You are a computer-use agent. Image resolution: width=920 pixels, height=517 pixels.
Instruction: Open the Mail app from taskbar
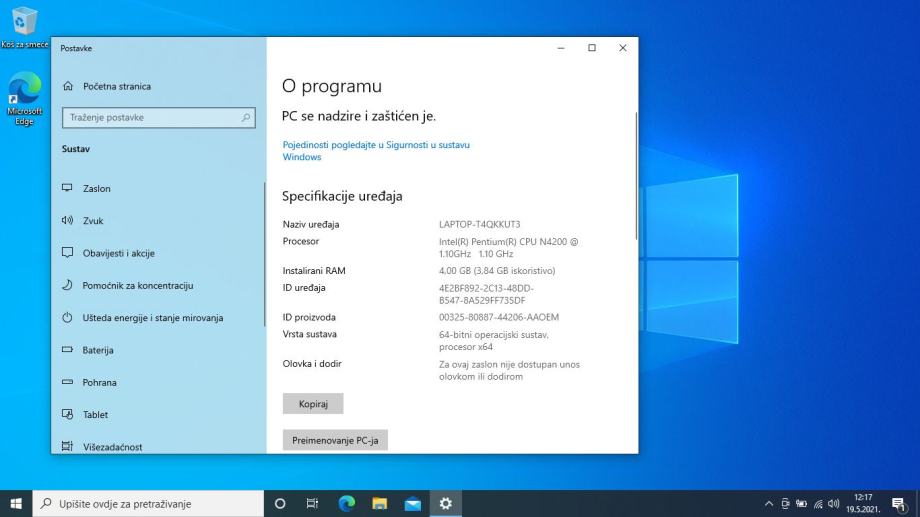pos(412,504)
